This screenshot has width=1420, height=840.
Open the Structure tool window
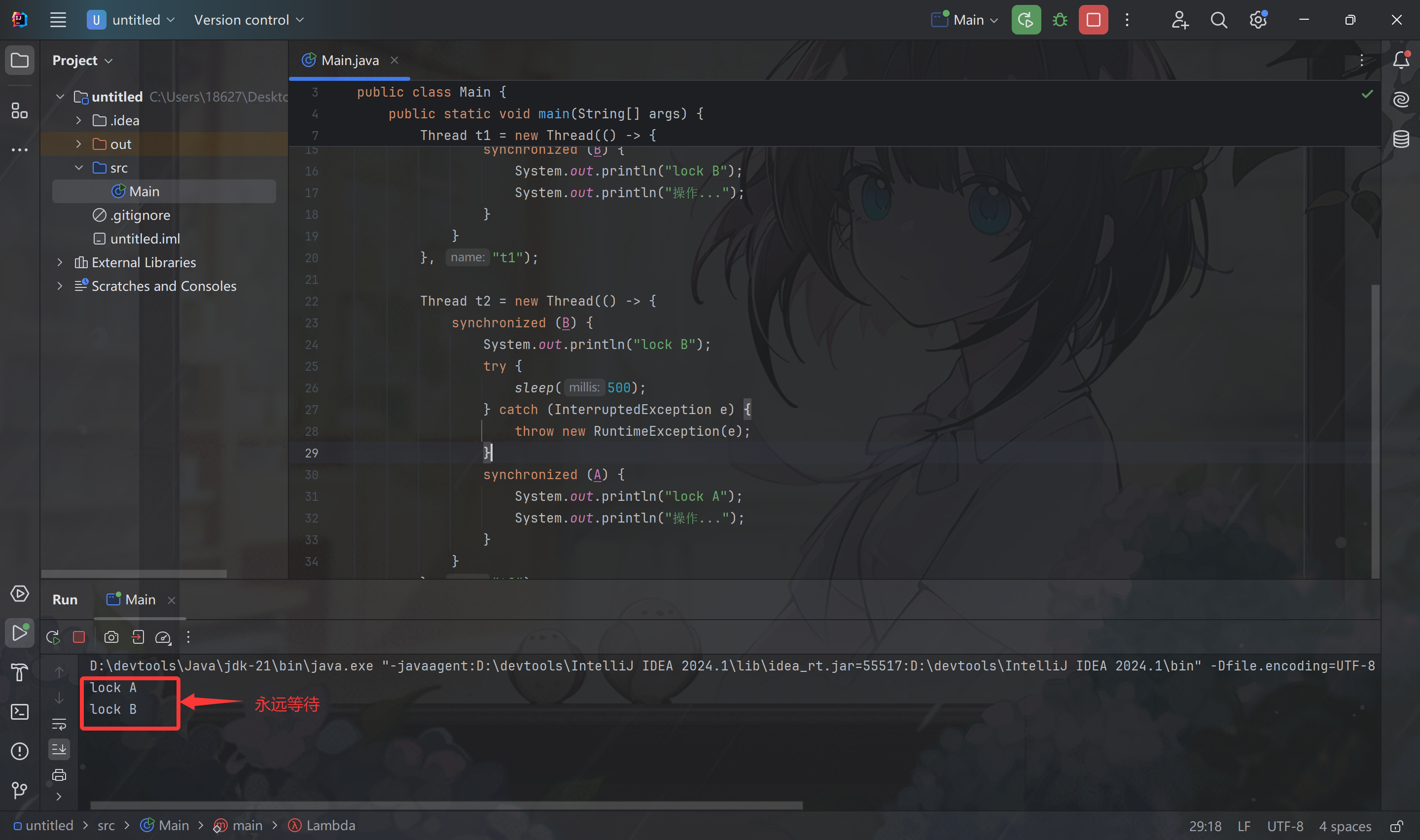[20, 111]
